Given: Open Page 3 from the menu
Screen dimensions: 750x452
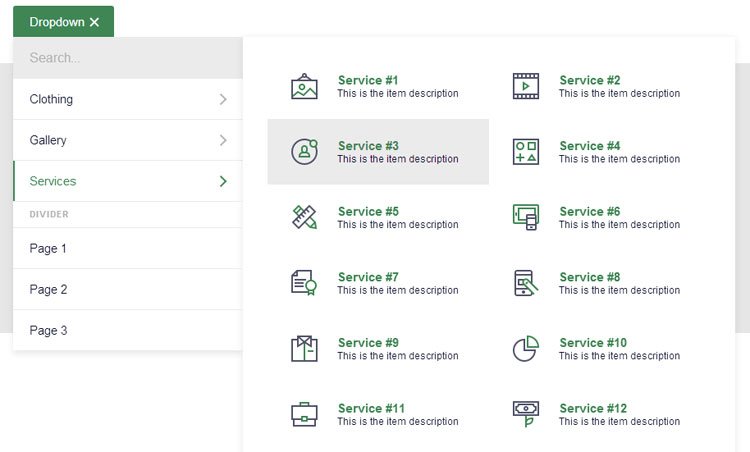Looking at the screenshot, I should 128,330.
